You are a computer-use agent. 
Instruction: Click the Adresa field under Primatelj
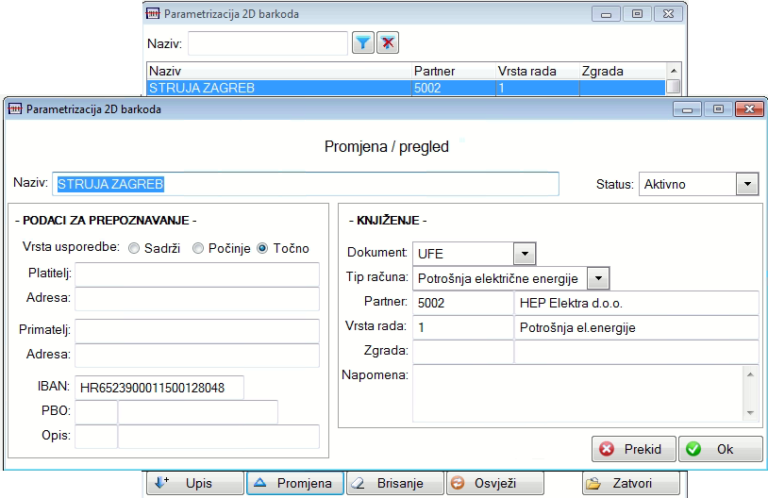[197, 356]
